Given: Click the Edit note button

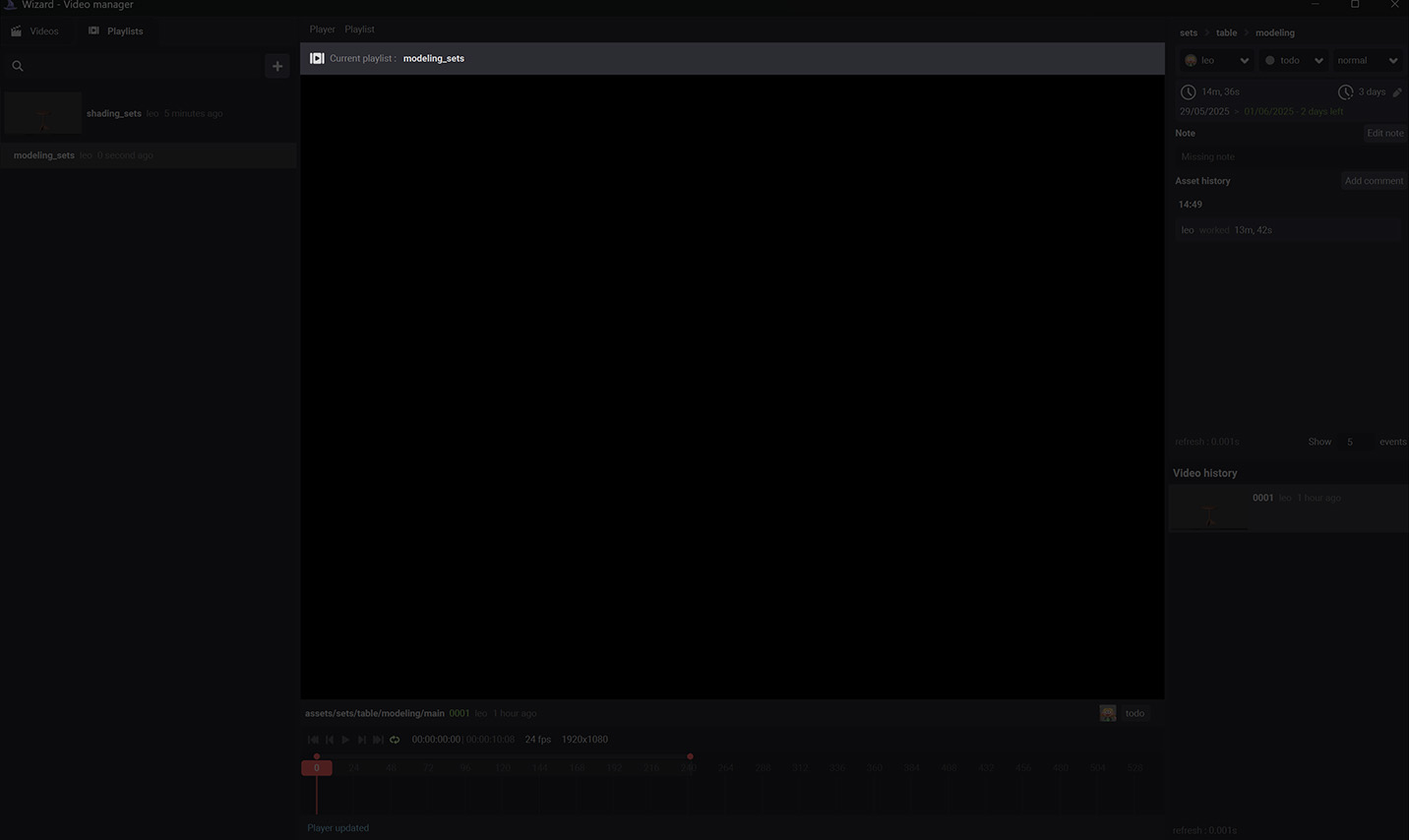Looking at the screenshot, I should pos(1384,134).
